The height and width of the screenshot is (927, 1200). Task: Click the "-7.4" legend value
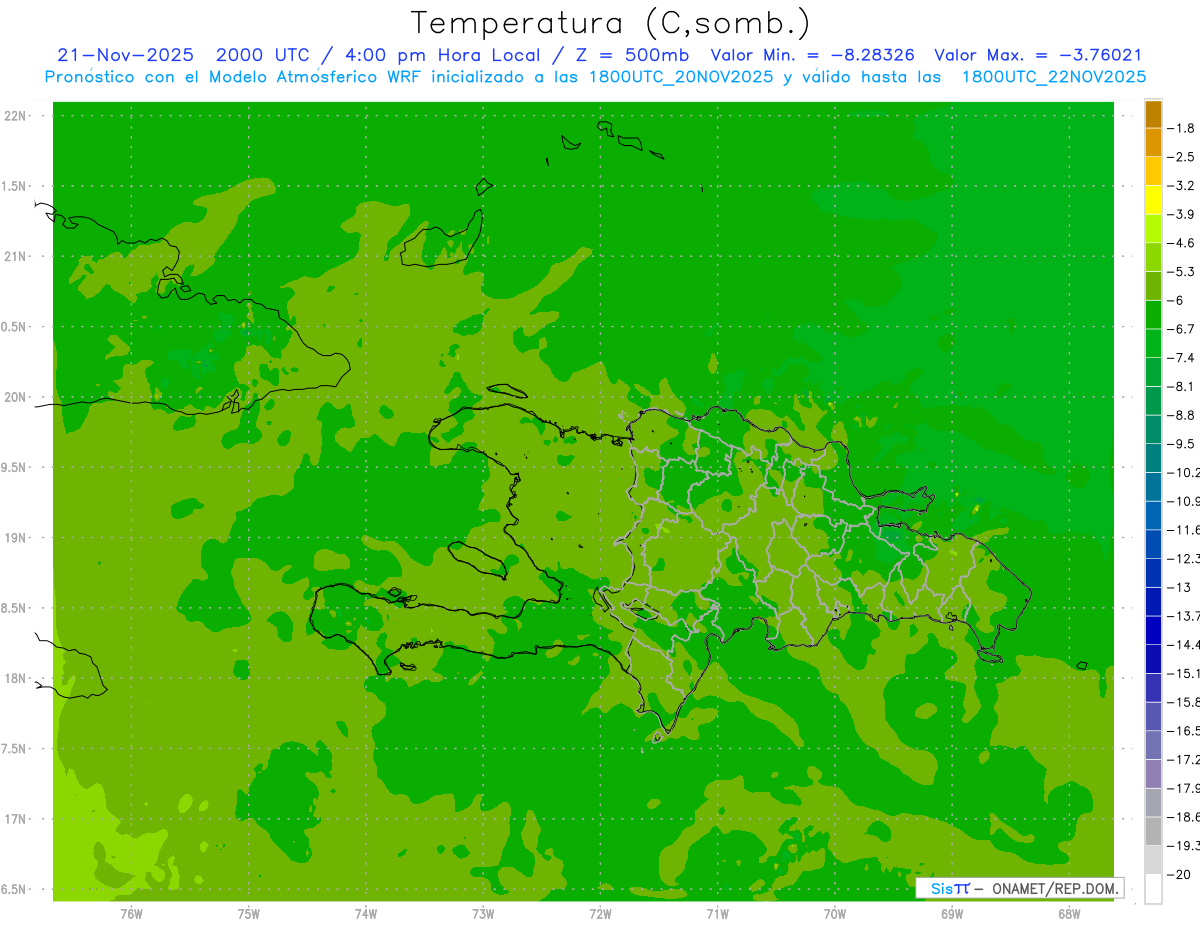pyautogui.click(x=1181, y=358)
